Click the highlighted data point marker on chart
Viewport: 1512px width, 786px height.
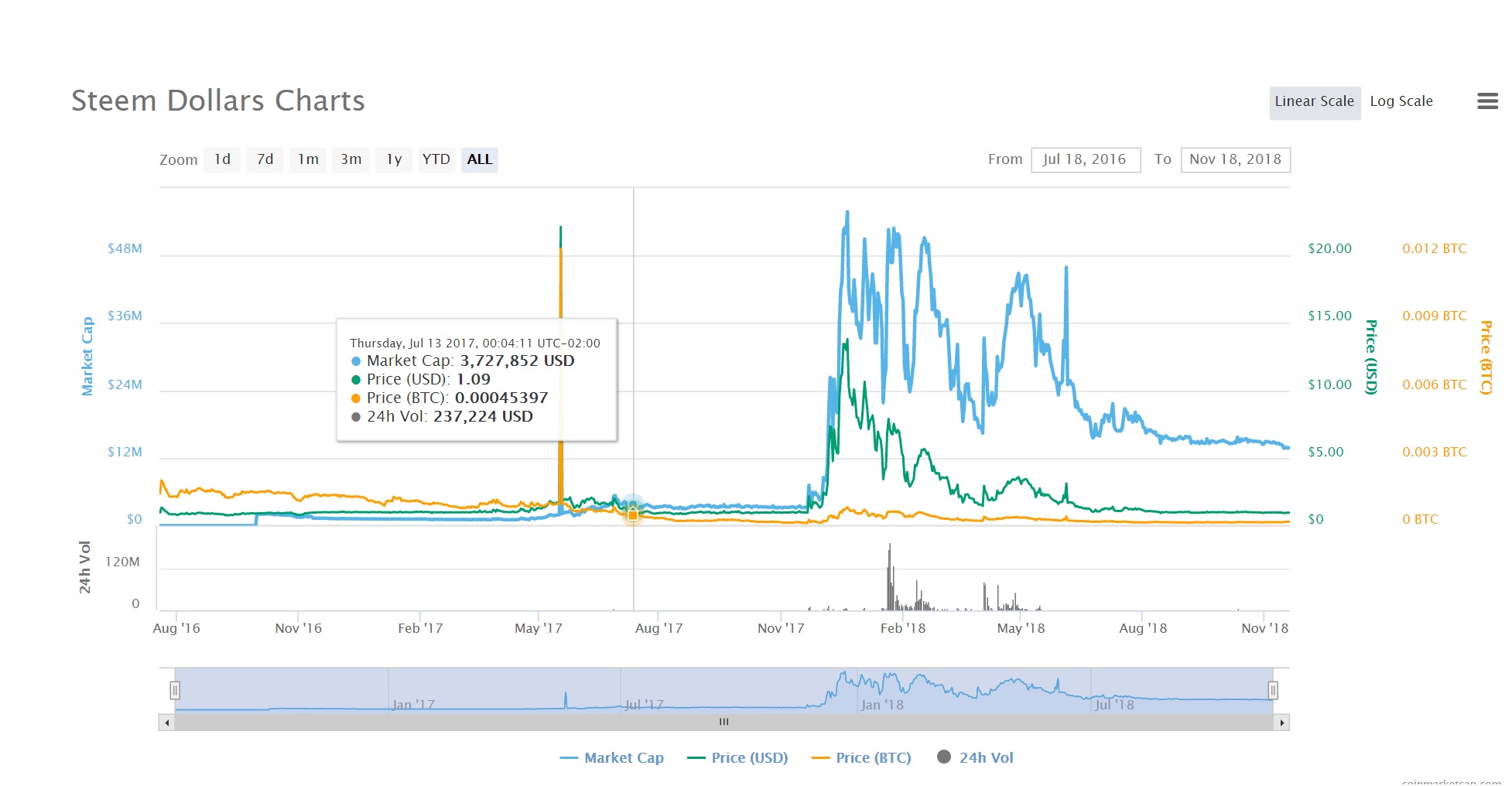click(633, 514)
